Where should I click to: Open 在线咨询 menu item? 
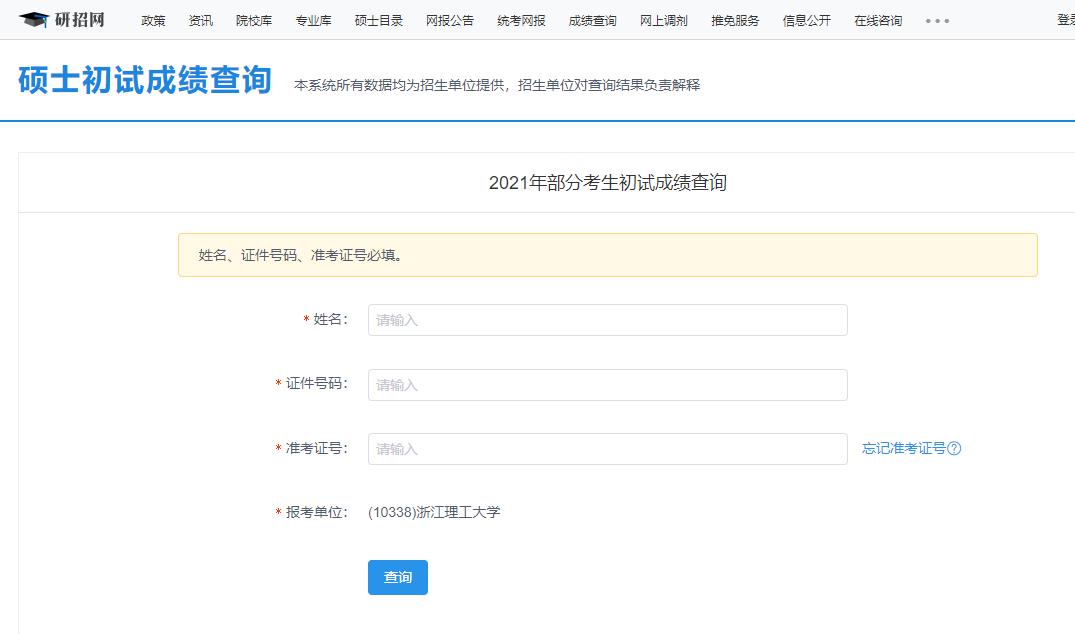pyautogui.click(x=878, y=21)
